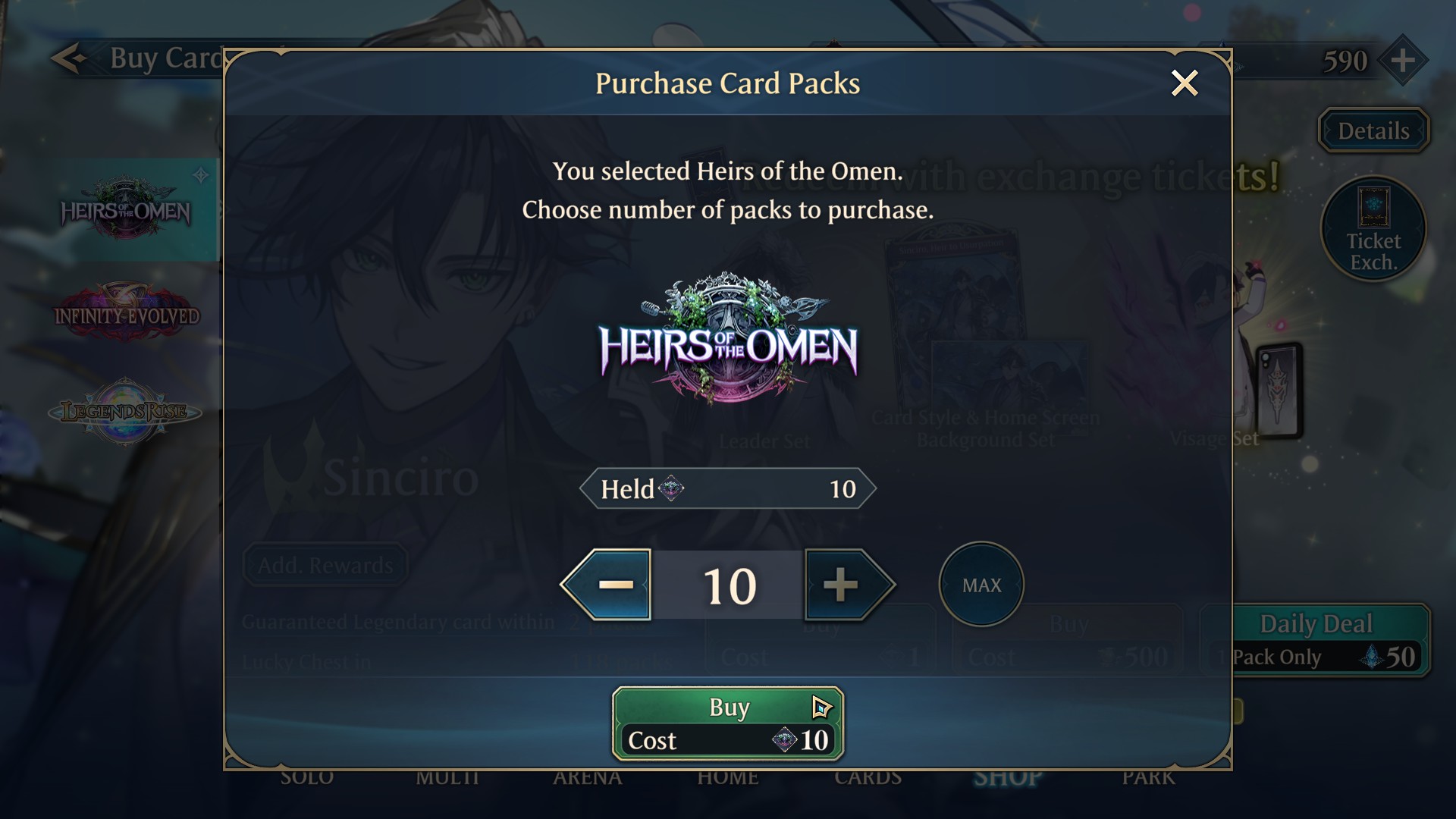Select Heirs of the Omen sidebar pack

[125, 209]
